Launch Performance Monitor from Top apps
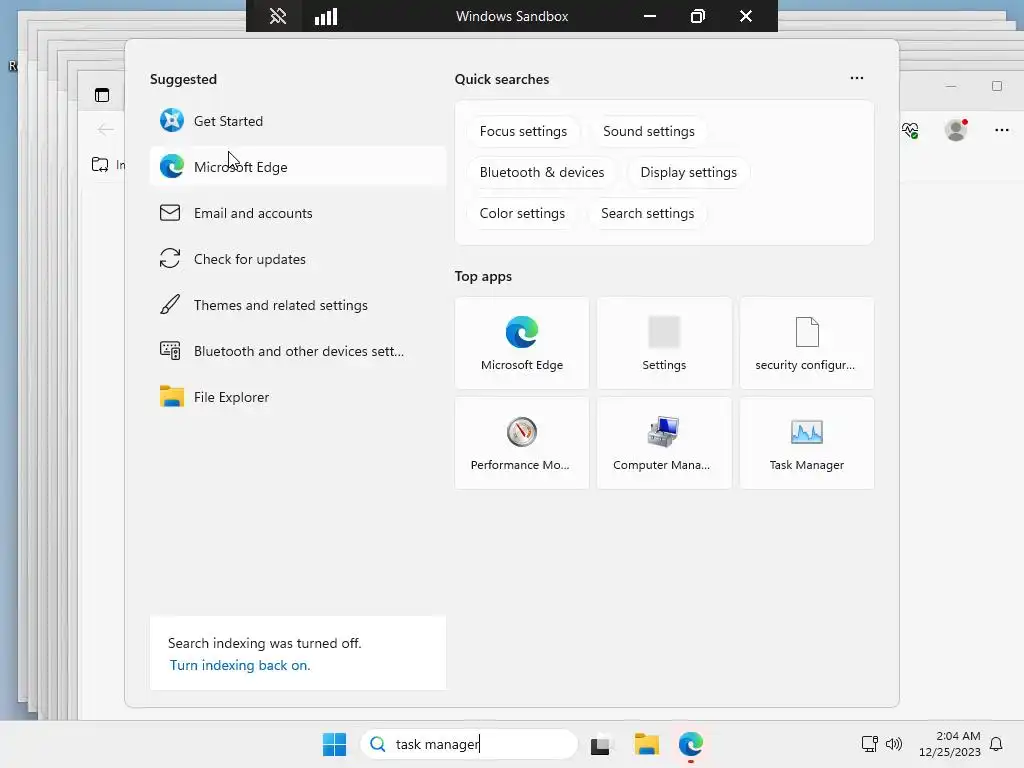The width and height of the screenshot is (1024, 768). (x=522, y=443)
